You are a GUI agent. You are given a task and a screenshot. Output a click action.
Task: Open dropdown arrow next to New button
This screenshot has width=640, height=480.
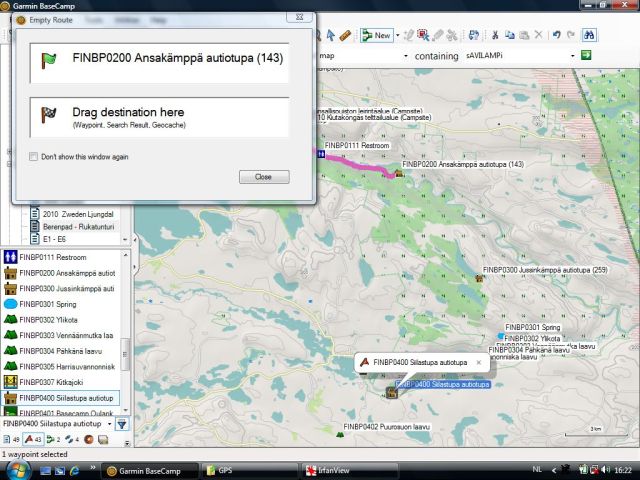coord(397,35)
